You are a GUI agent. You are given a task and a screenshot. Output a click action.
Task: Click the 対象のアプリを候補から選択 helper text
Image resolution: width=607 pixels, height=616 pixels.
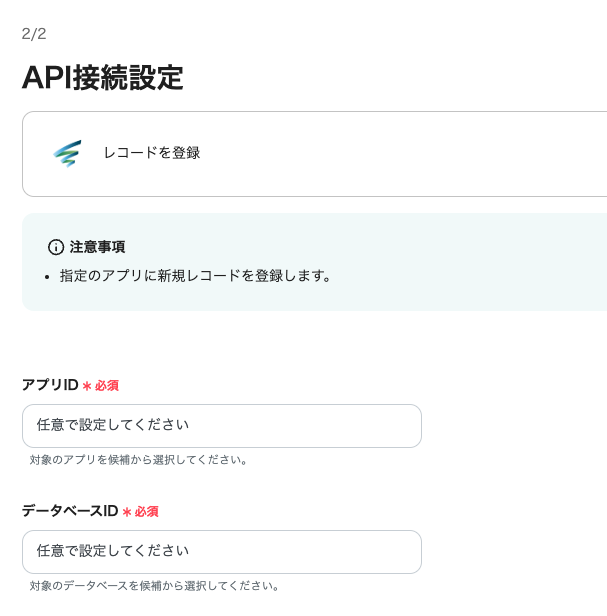(139, 460)
